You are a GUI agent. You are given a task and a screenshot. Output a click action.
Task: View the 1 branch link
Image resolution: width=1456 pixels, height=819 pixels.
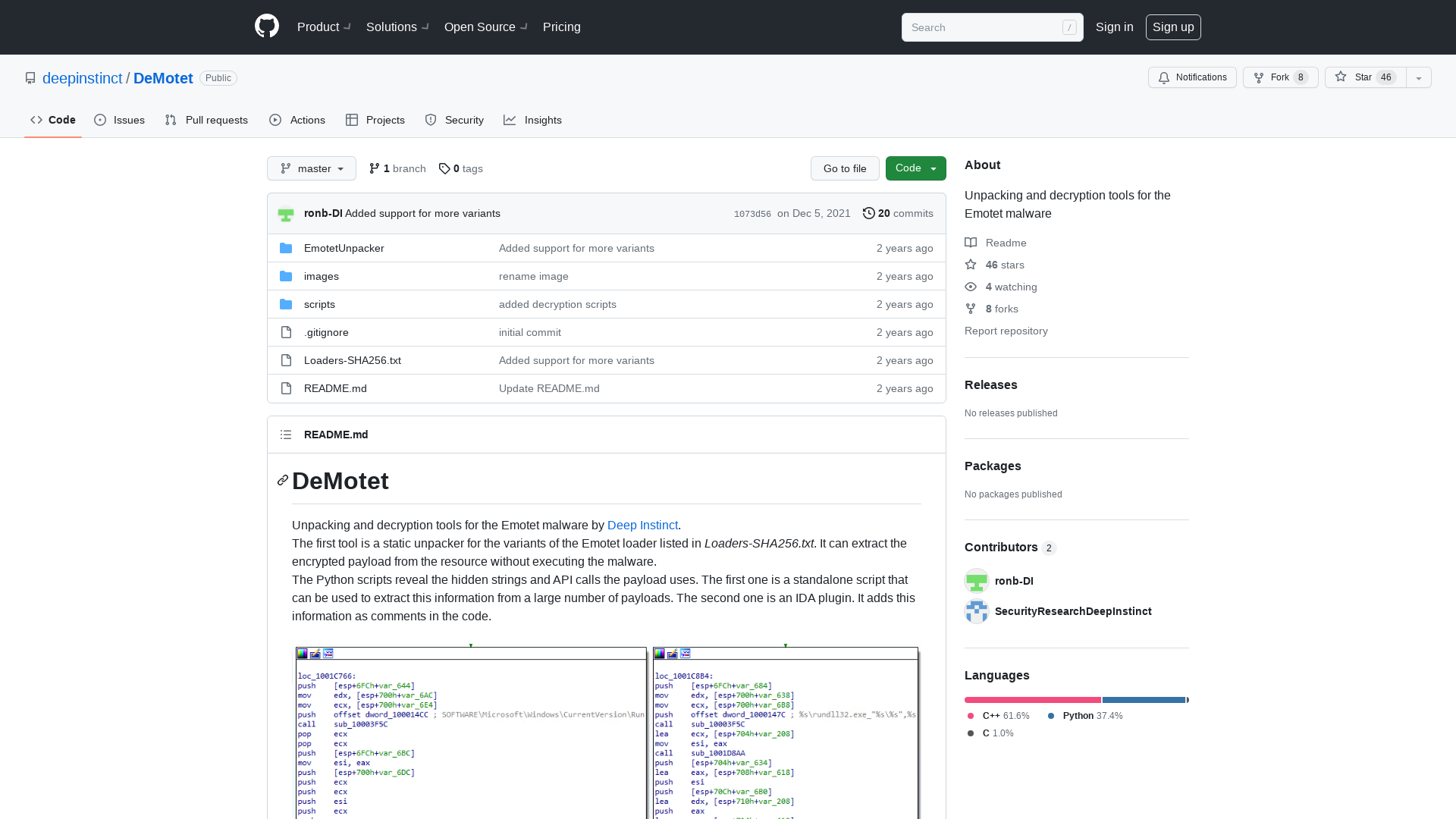(x=397, y=168)
